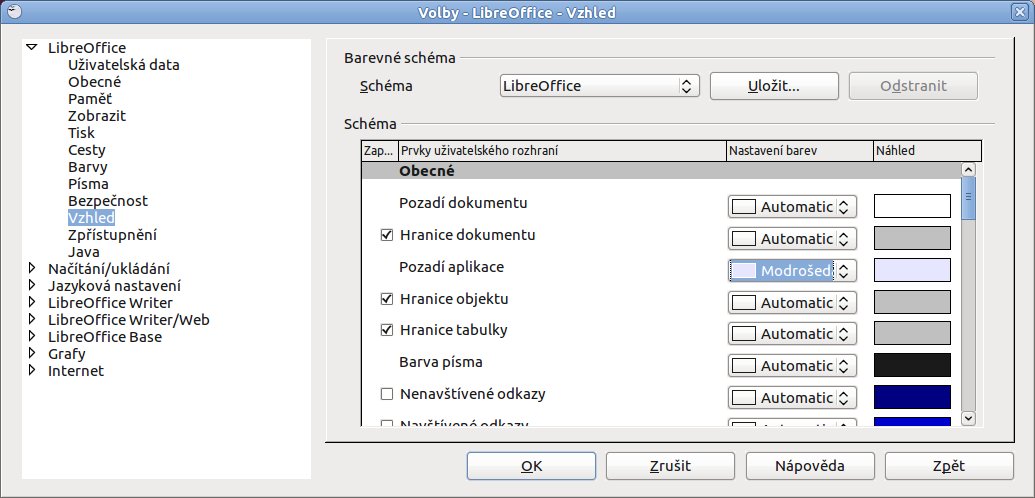Click Hranice tabulky gray preview swatch
The image size is (1035, 498).
tap(912, 334)
